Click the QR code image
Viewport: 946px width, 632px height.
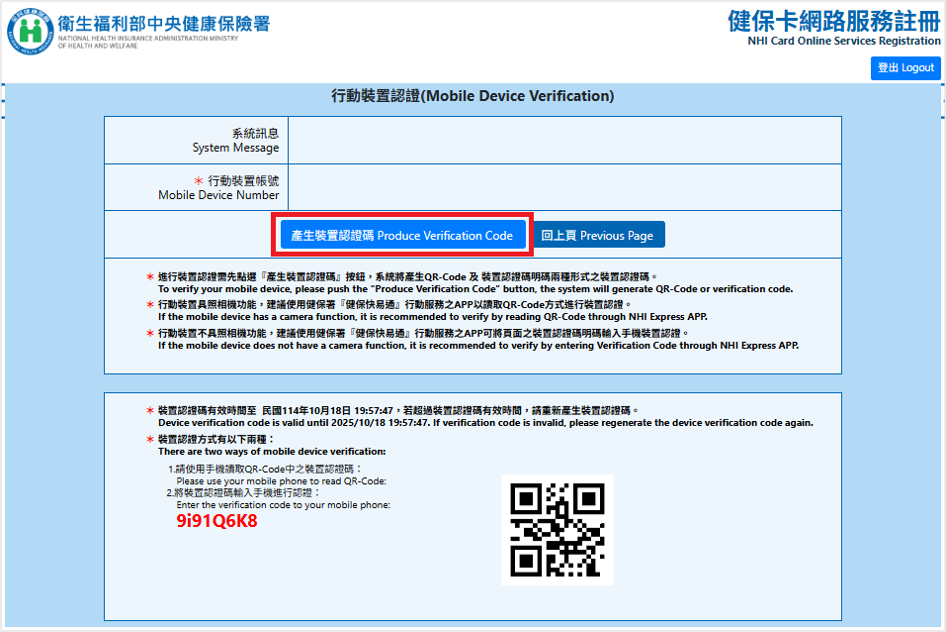pyautogui.click(x=557, y=529)
